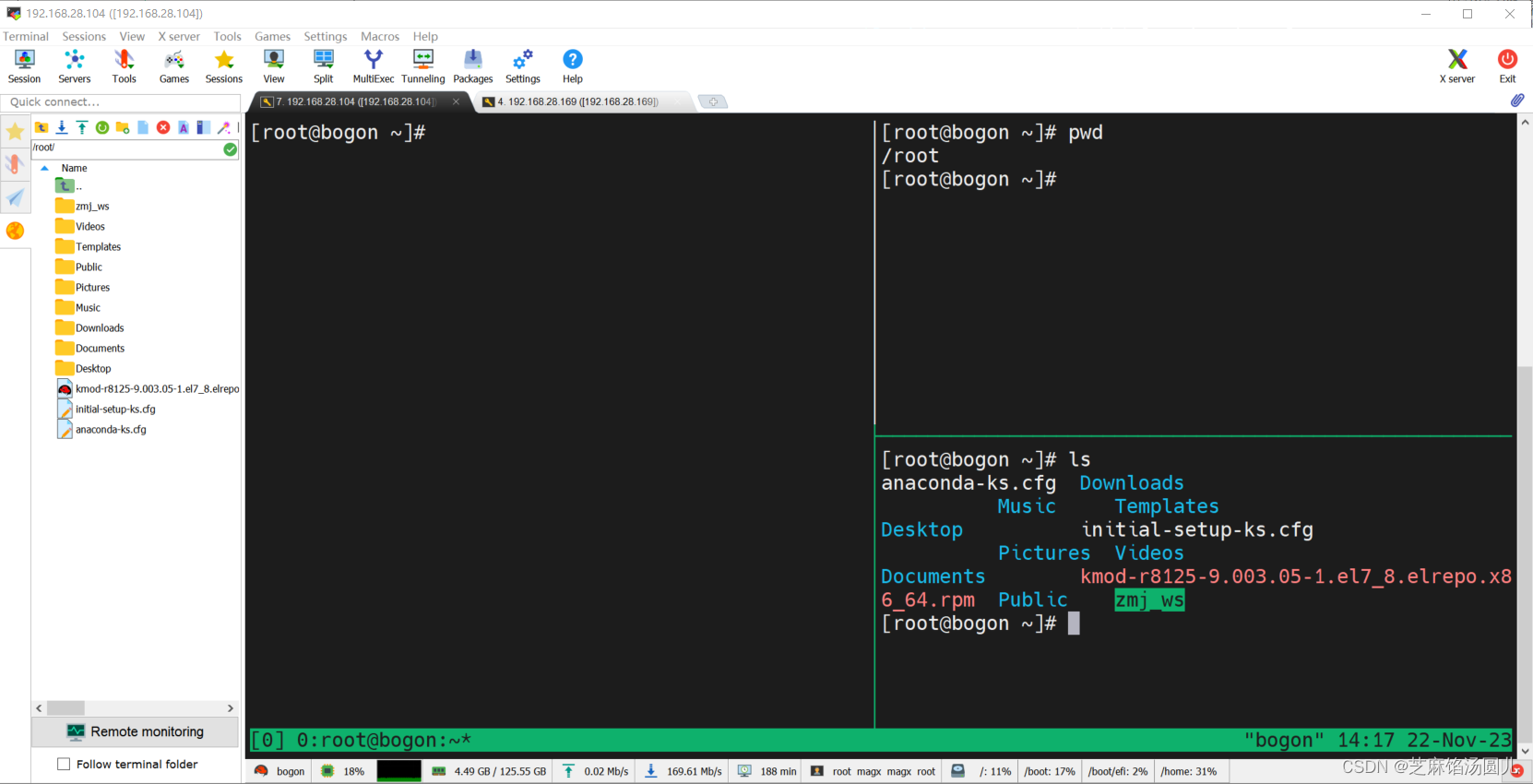Click the Quick connect field
Image resolution: width=1533 pixels, height=784 pixels.
point(120,101)
